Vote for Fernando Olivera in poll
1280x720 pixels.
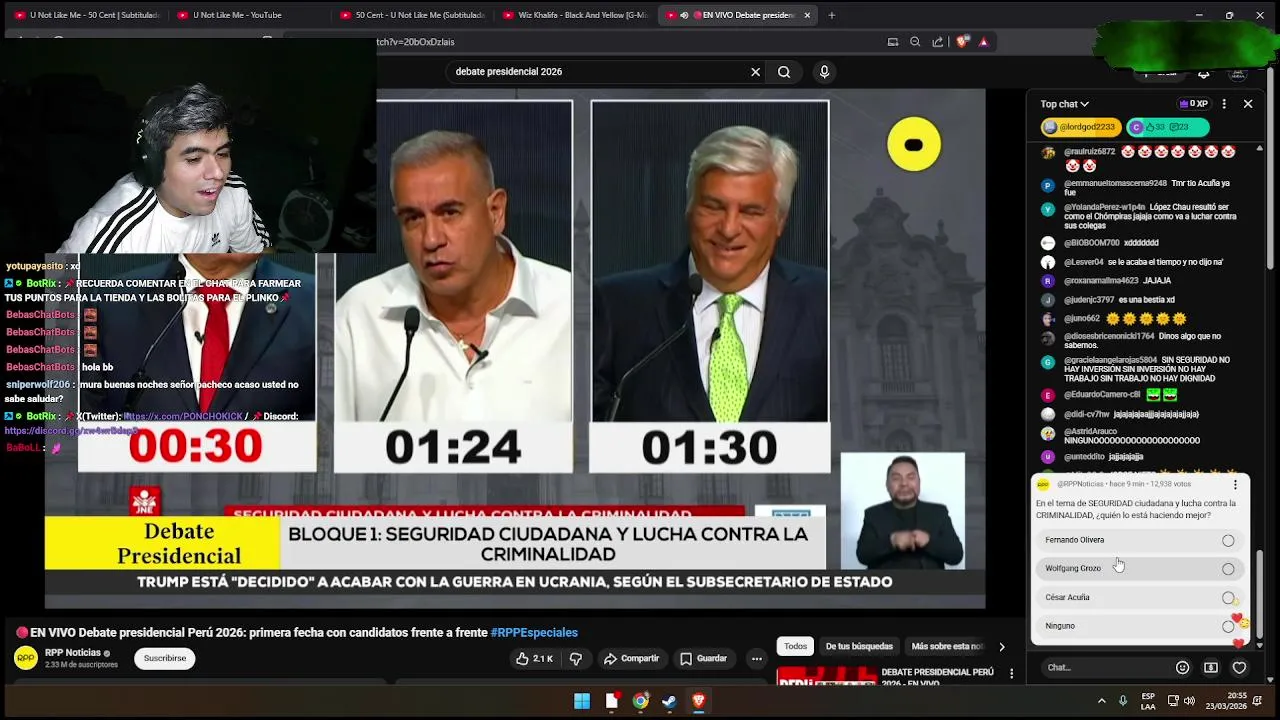tap(1139, 540)
